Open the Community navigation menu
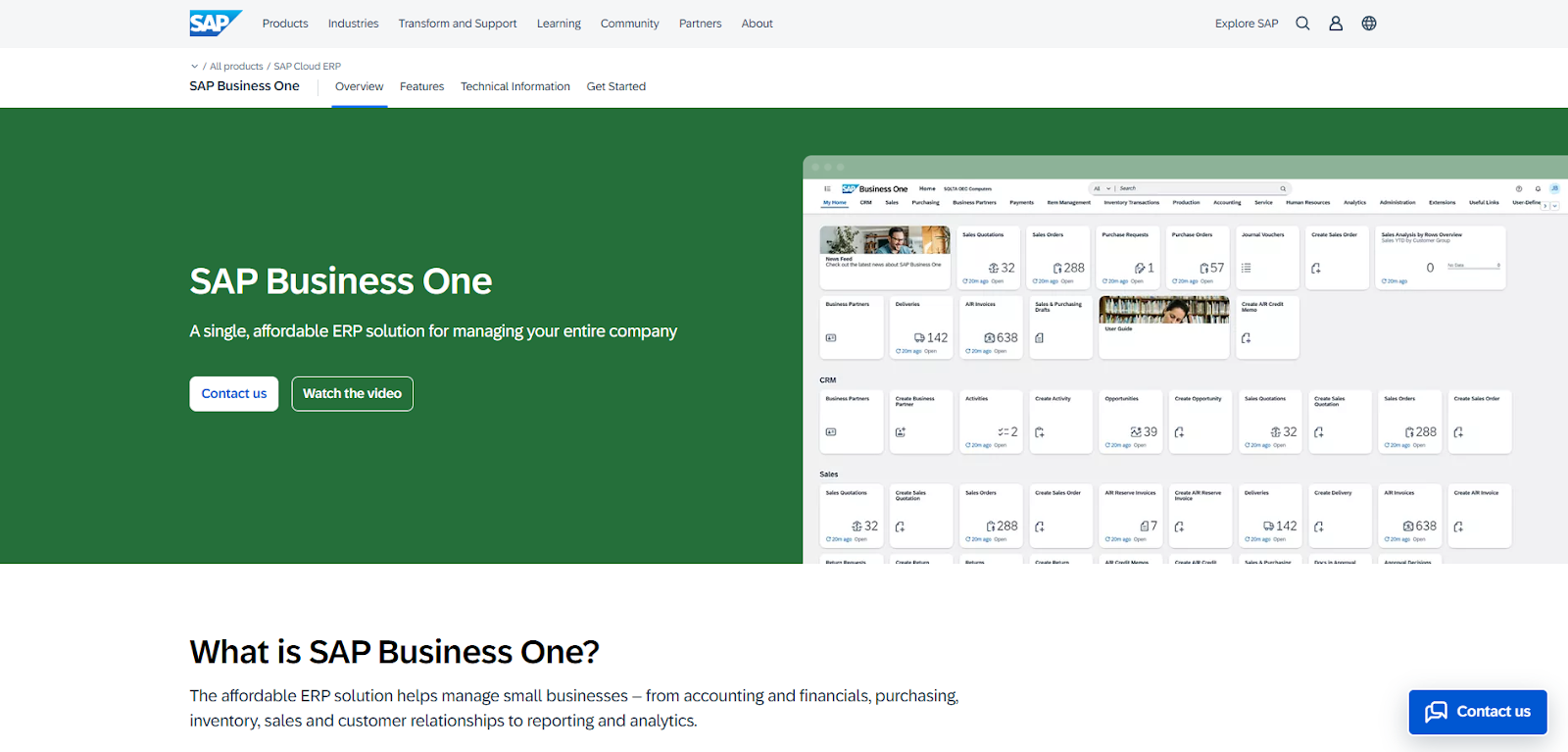 click(629, 24)
